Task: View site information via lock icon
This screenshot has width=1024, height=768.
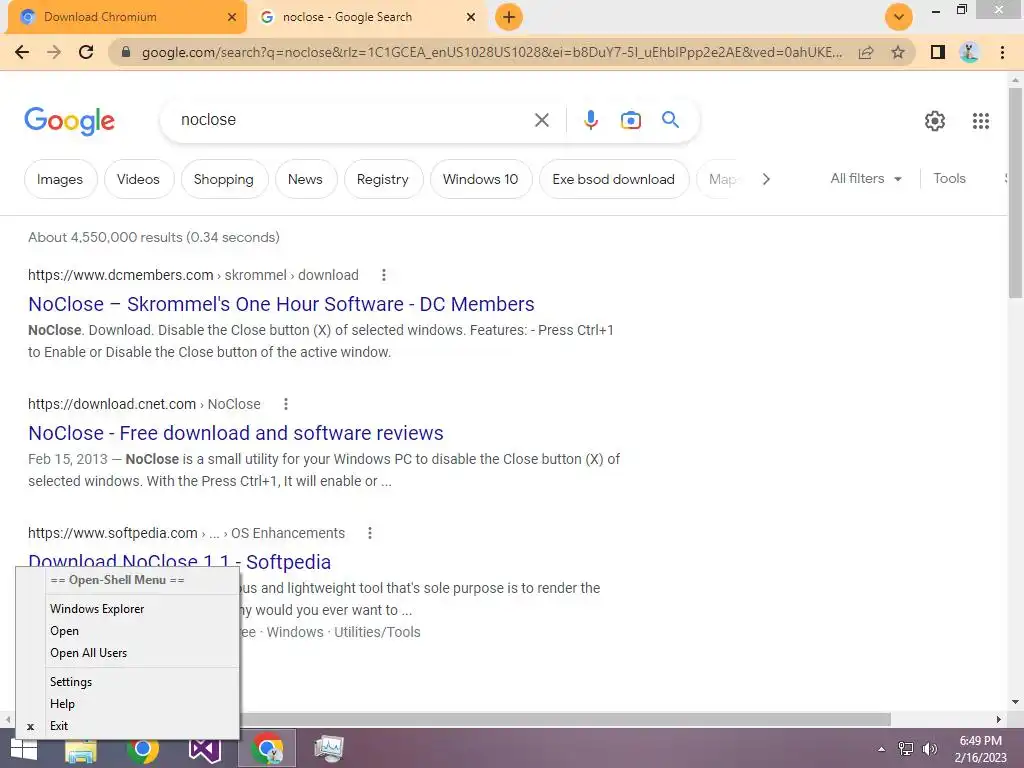Action: coord(126,52)
